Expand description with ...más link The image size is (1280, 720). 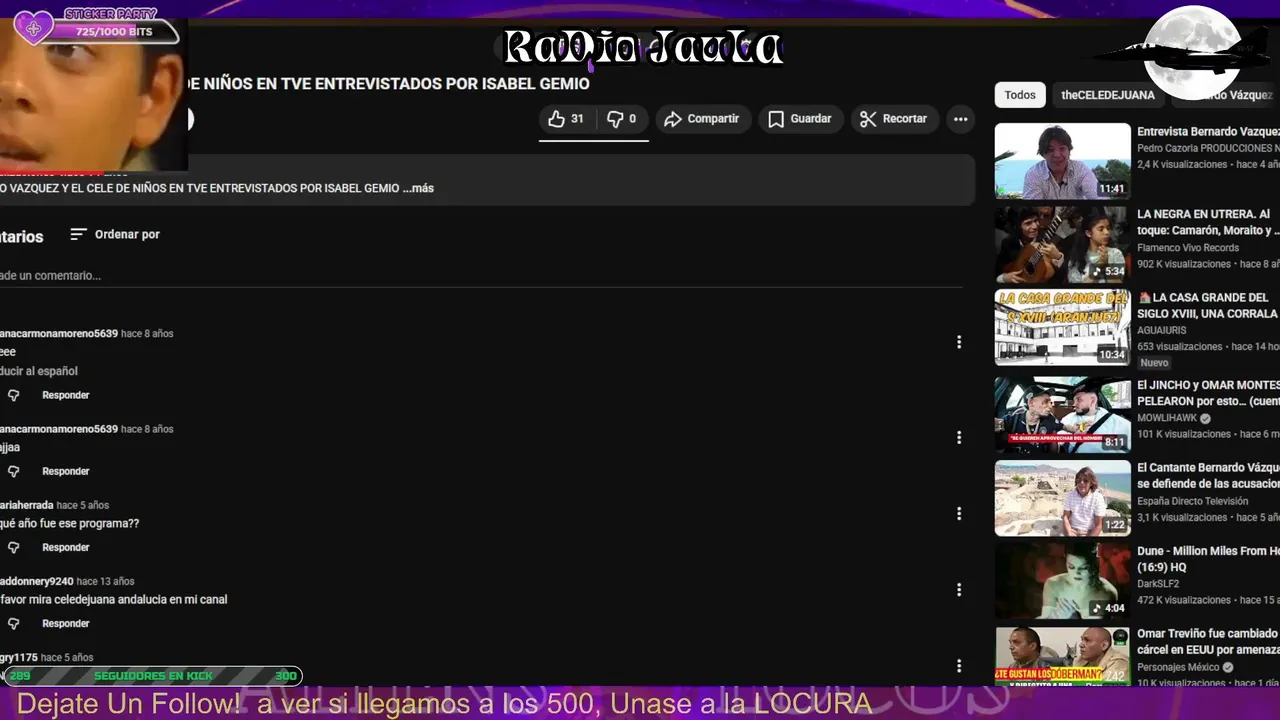pos(418,188)
